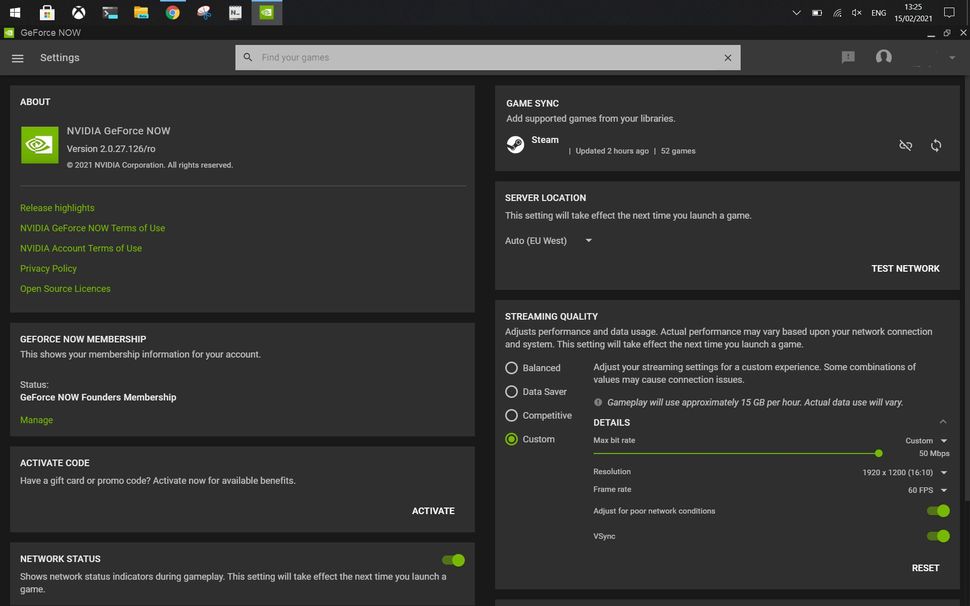Launch Chrome from the taskbar
970x606 pixels.
click(172, 13)
